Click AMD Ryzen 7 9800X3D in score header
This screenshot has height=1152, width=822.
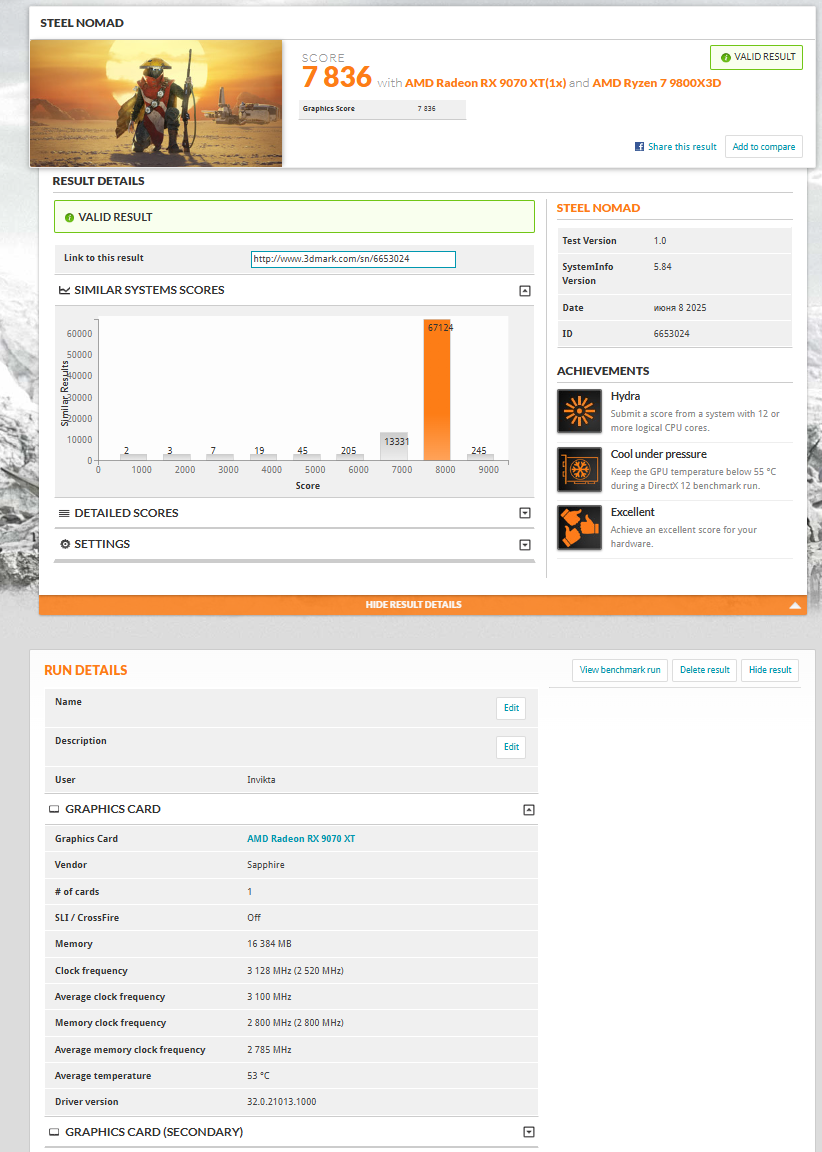[x=657, y=83]
